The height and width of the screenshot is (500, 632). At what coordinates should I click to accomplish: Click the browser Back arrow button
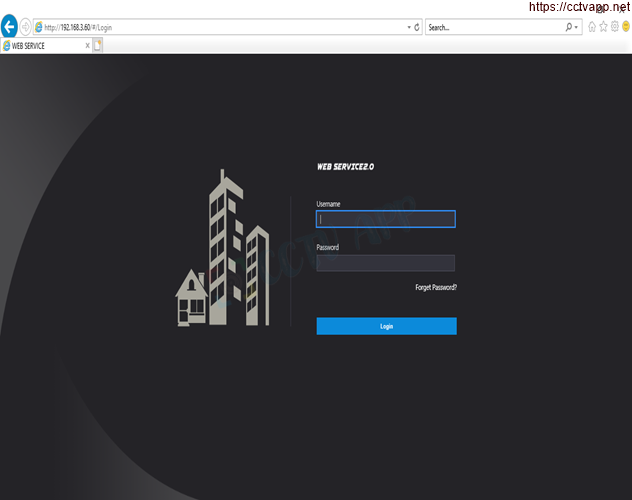click(10, 27)
